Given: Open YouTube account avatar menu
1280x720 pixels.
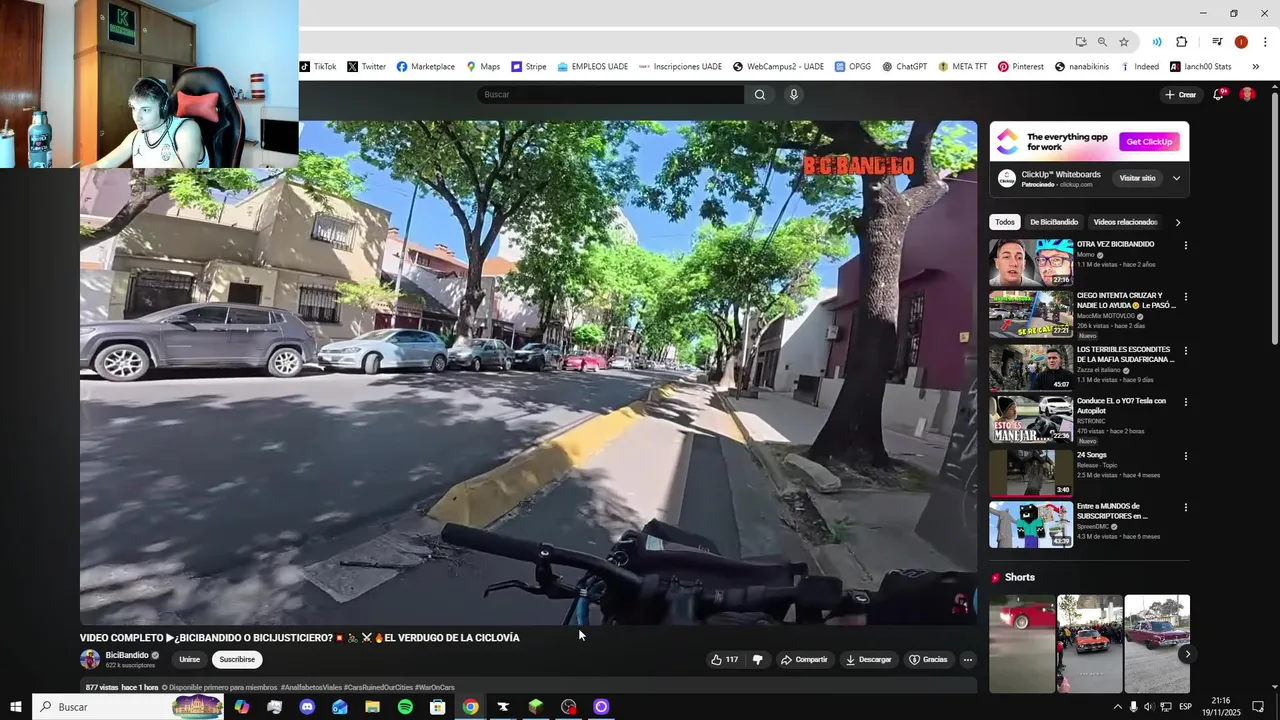Looking at the screenshot, I should [x=1247, y=94].
